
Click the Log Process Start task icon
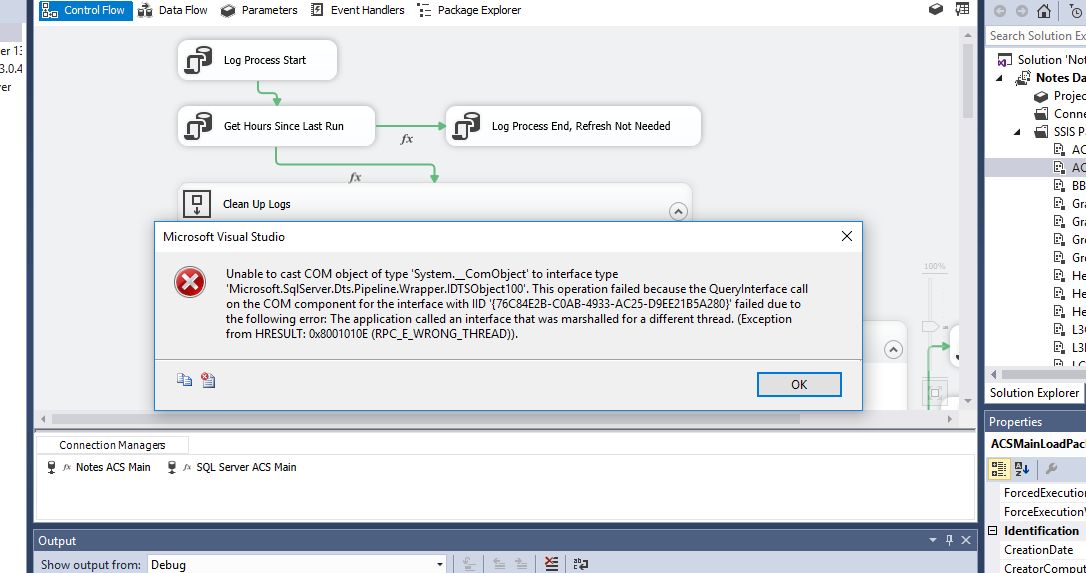[198, 60]
